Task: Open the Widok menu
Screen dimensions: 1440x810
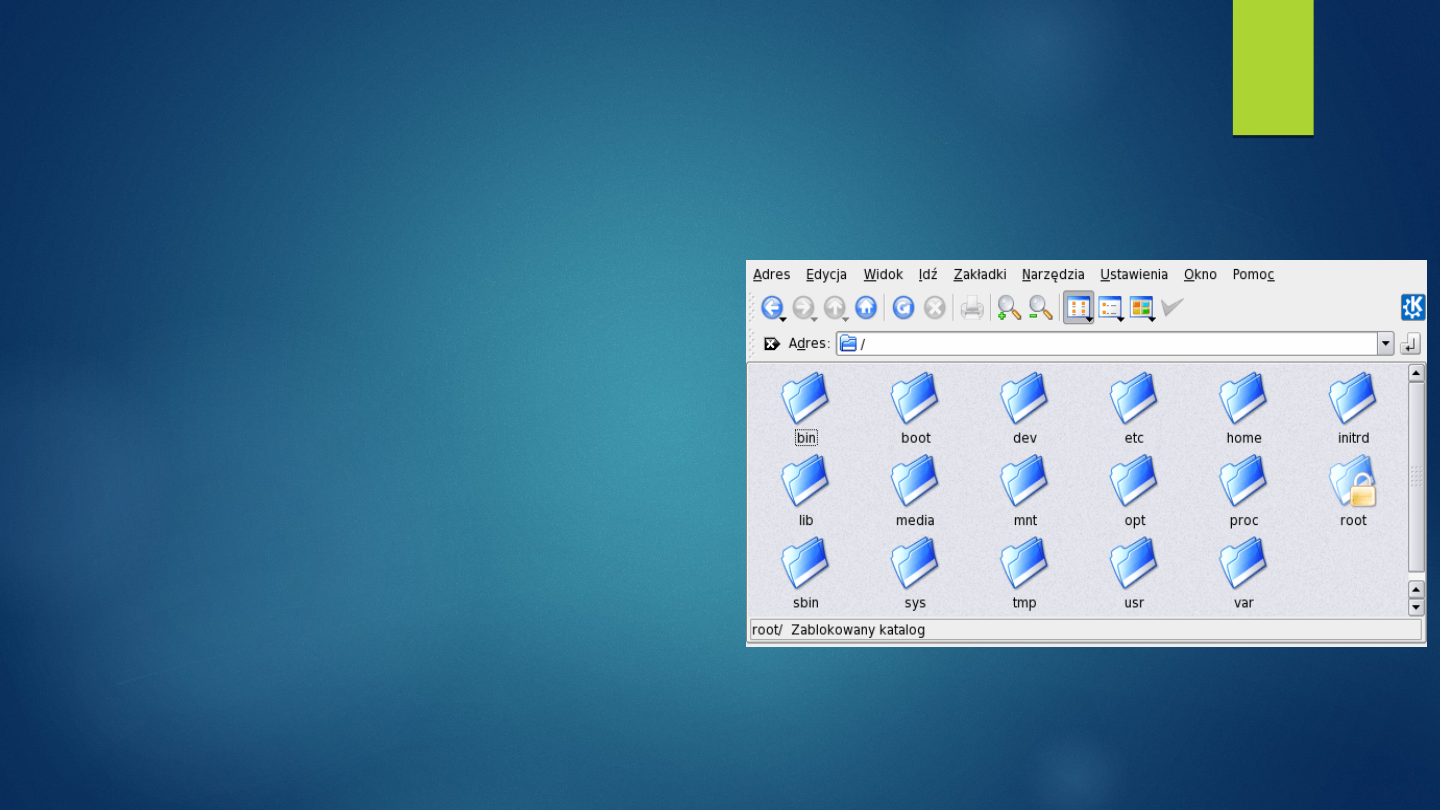Action: coord(883,274)
